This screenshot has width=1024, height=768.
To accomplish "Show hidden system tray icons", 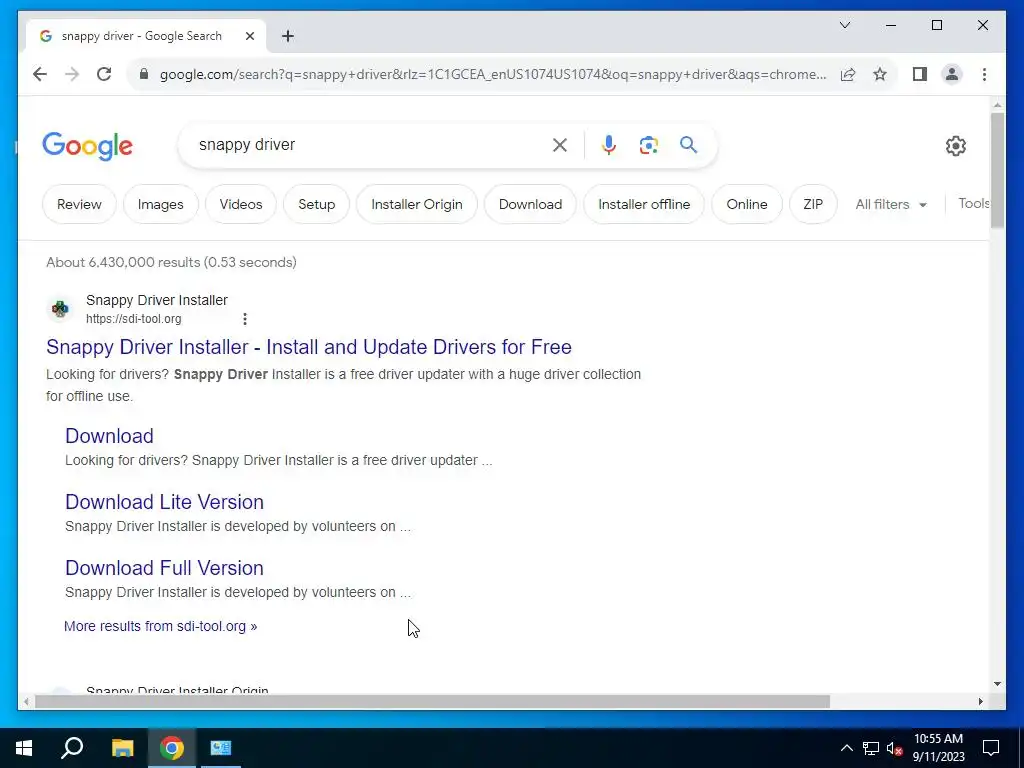I will (846, 748).
